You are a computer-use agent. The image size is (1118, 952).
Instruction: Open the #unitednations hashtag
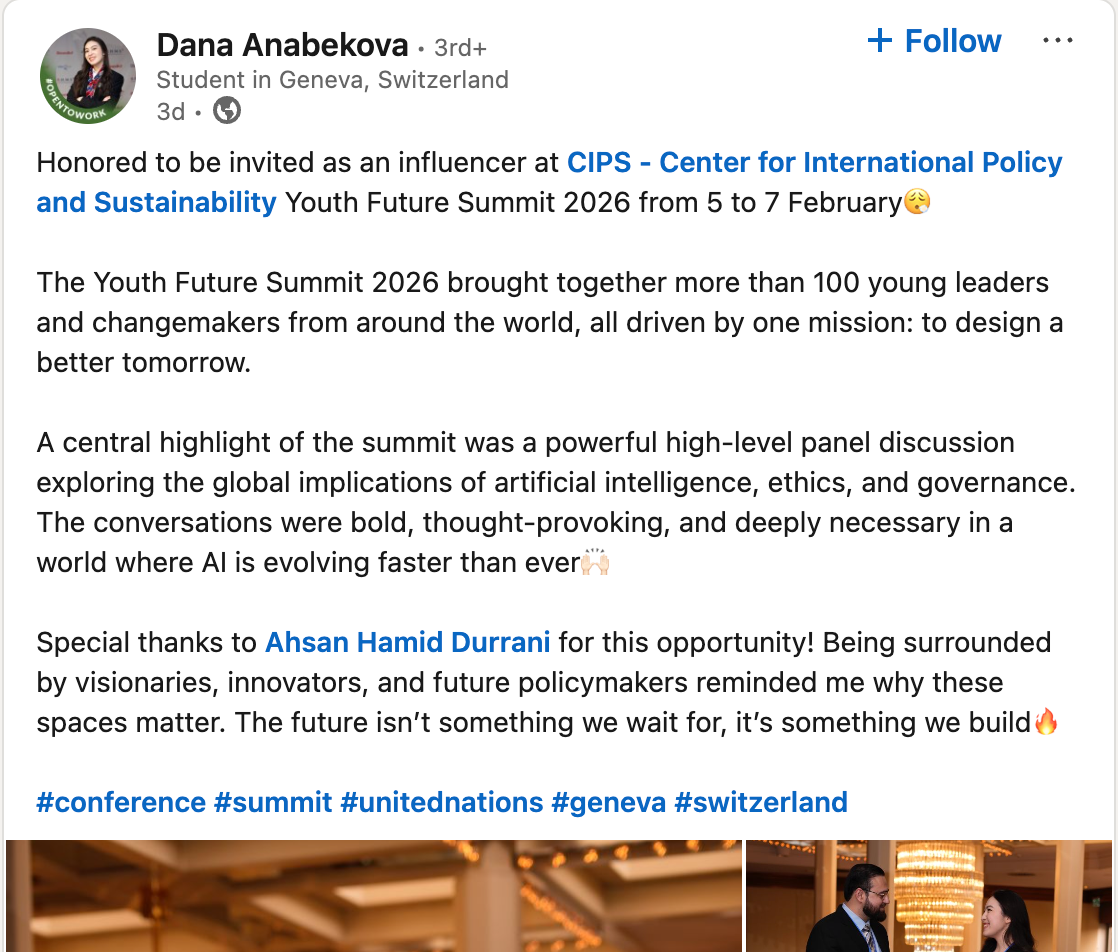pos(442,802)
